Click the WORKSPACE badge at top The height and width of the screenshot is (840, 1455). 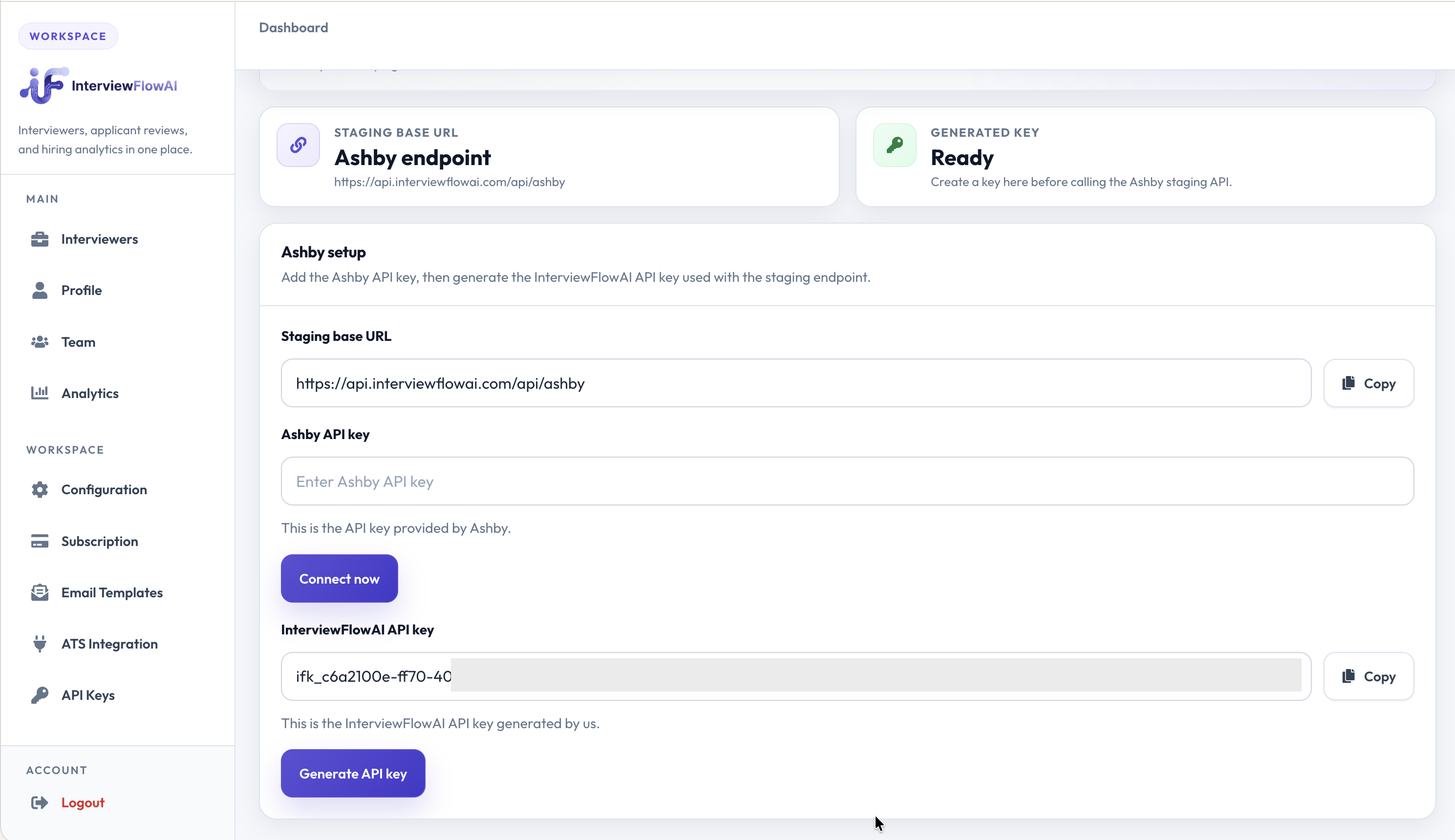coord(68,36)
